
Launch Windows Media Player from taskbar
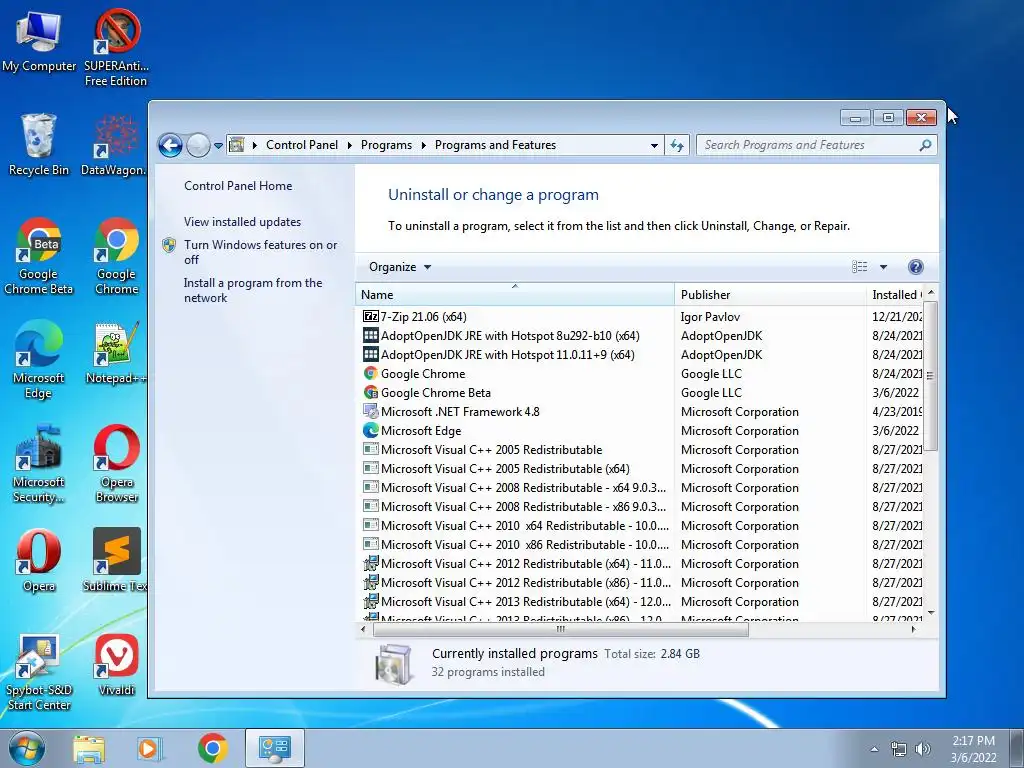[x=149, y=748]
